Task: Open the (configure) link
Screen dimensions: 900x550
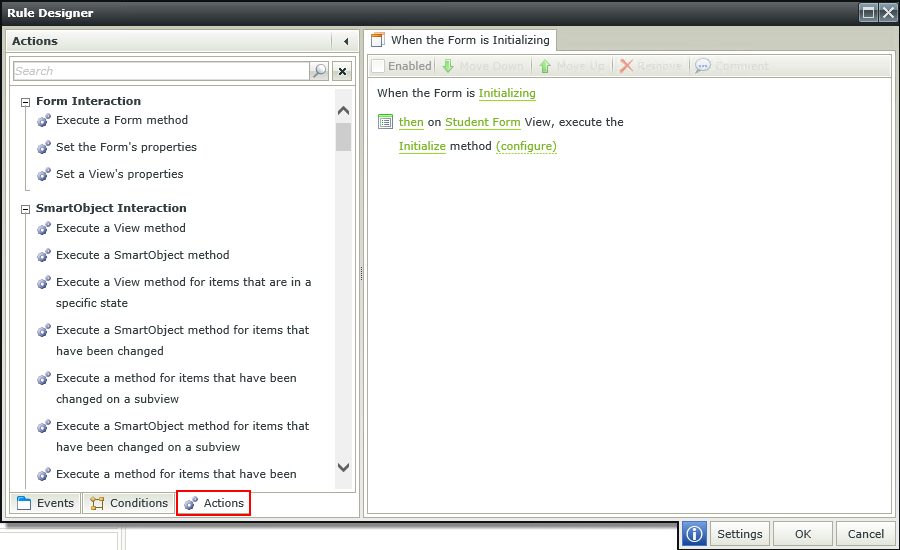Action: pyautogui.click(x=526, y=146)
